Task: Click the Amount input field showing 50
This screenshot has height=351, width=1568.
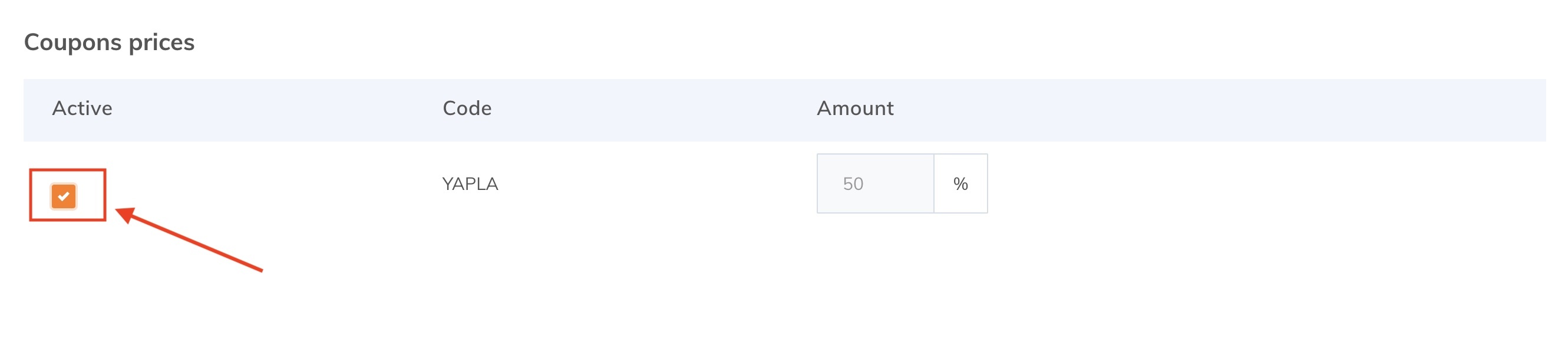Action: [x=874, y=183]
